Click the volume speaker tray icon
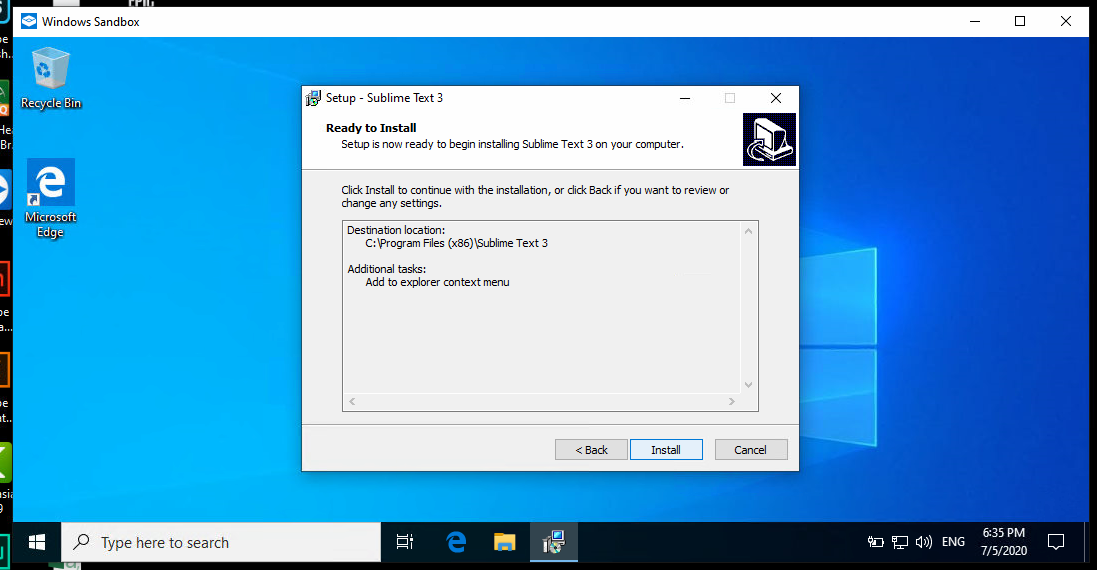This screenshot has width=1097, height=570. pos(923,542)
